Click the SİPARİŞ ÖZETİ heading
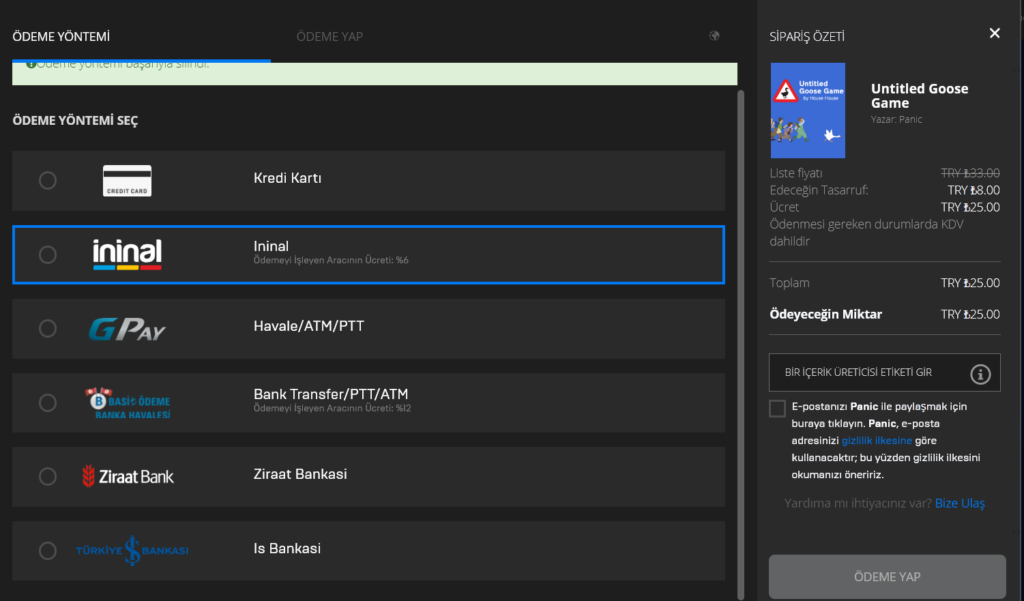Image resolution: width=1024 pixels, height=601 pixels. pyautogui.click(x=807, y=37)
